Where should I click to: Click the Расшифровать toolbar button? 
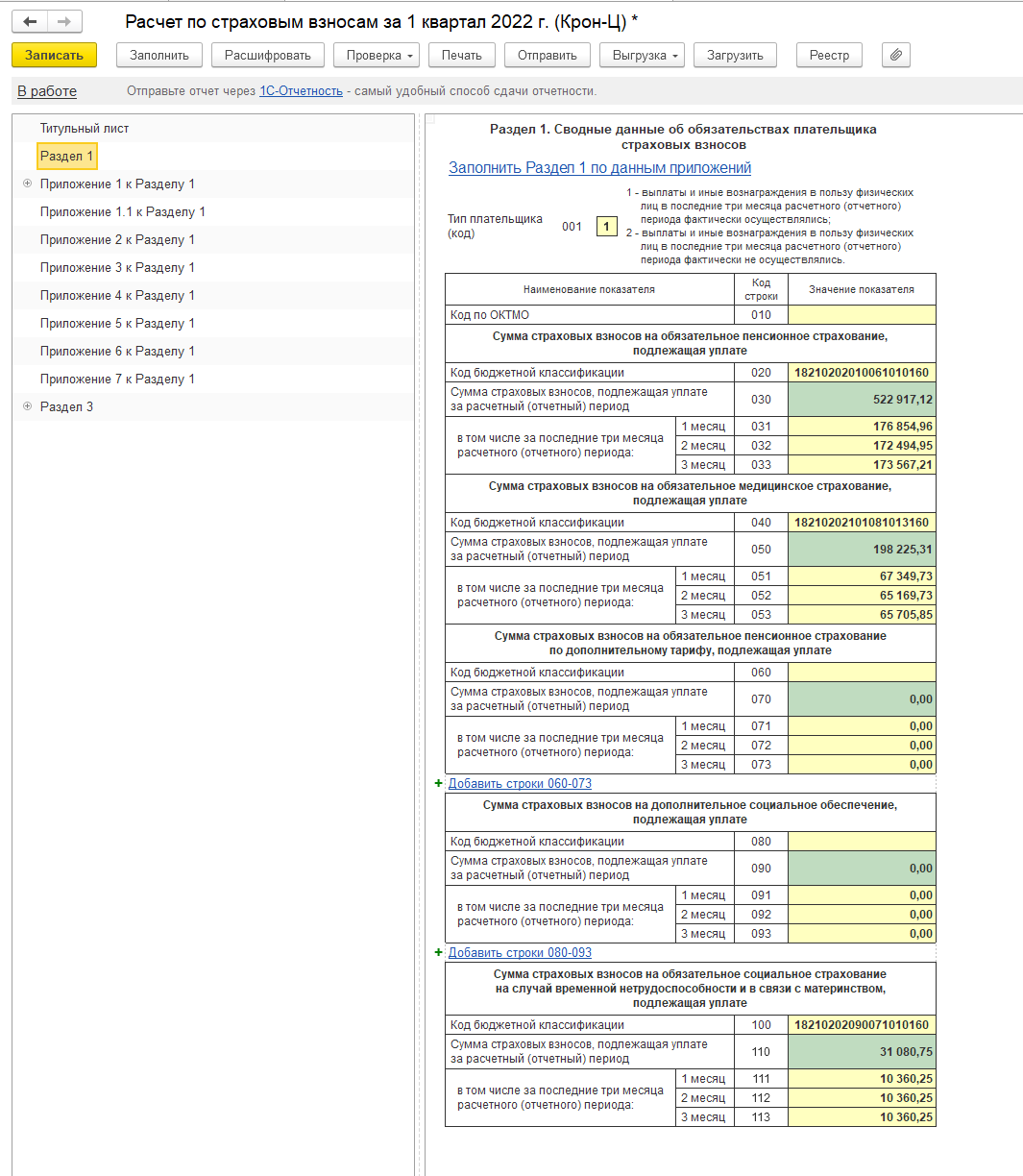[x=268, y=56]
